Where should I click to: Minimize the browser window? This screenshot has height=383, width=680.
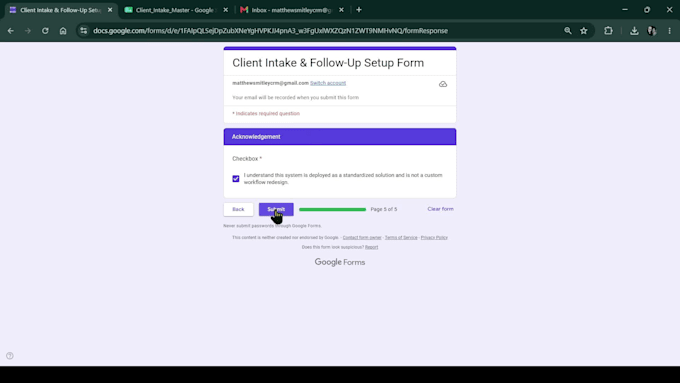click(624, 10)
